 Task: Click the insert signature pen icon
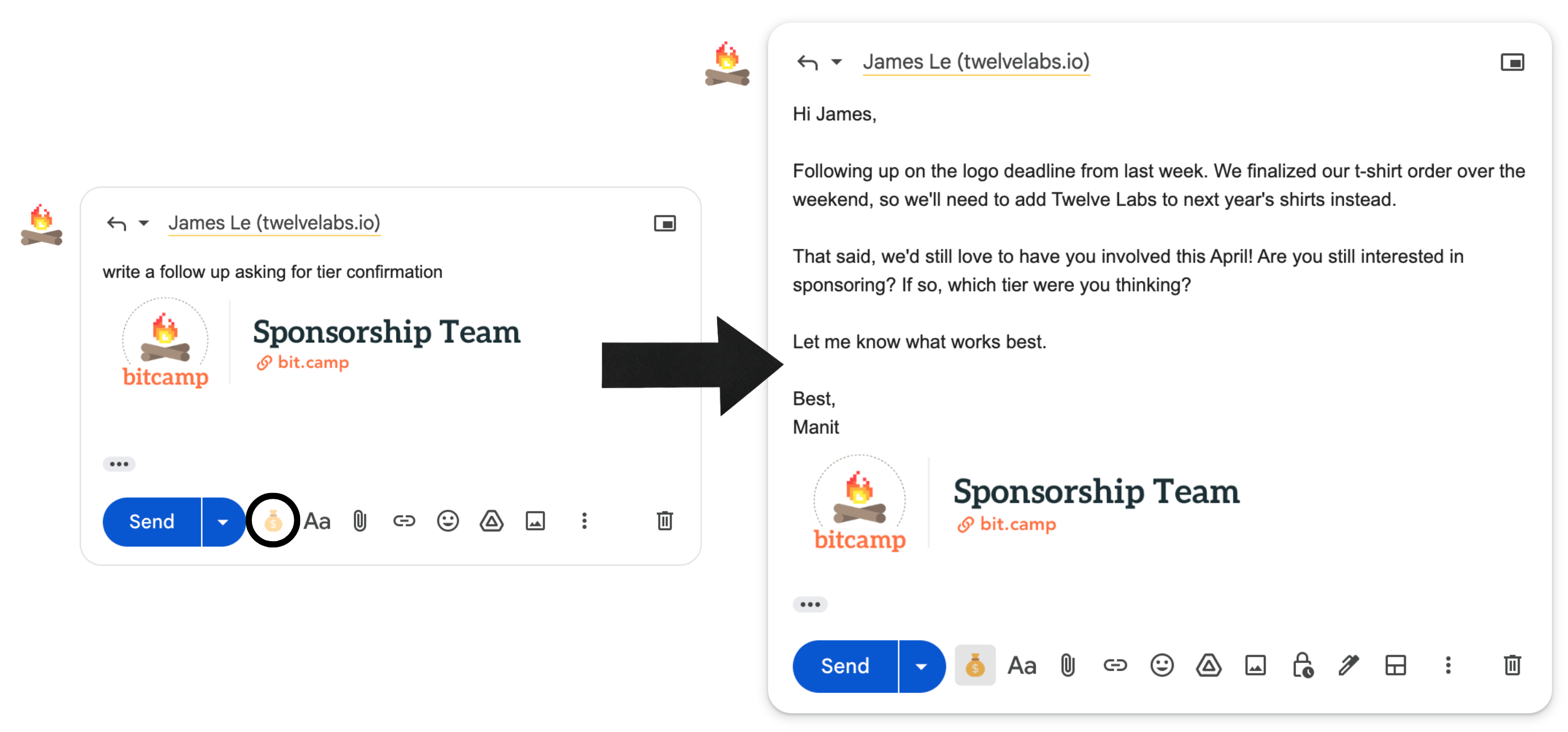click(x=1349, y=666)
